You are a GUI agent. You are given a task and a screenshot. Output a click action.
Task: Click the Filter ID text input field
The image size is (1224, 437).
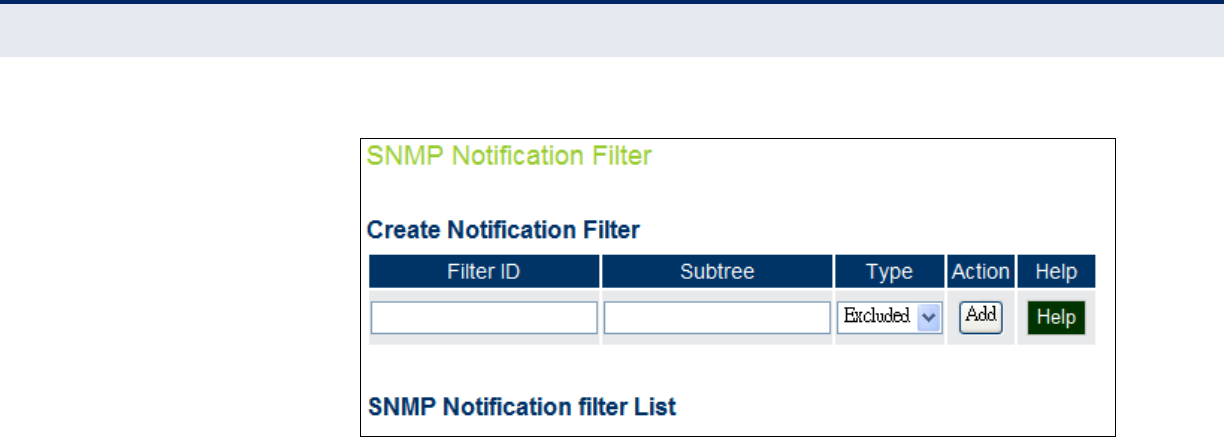484,317
